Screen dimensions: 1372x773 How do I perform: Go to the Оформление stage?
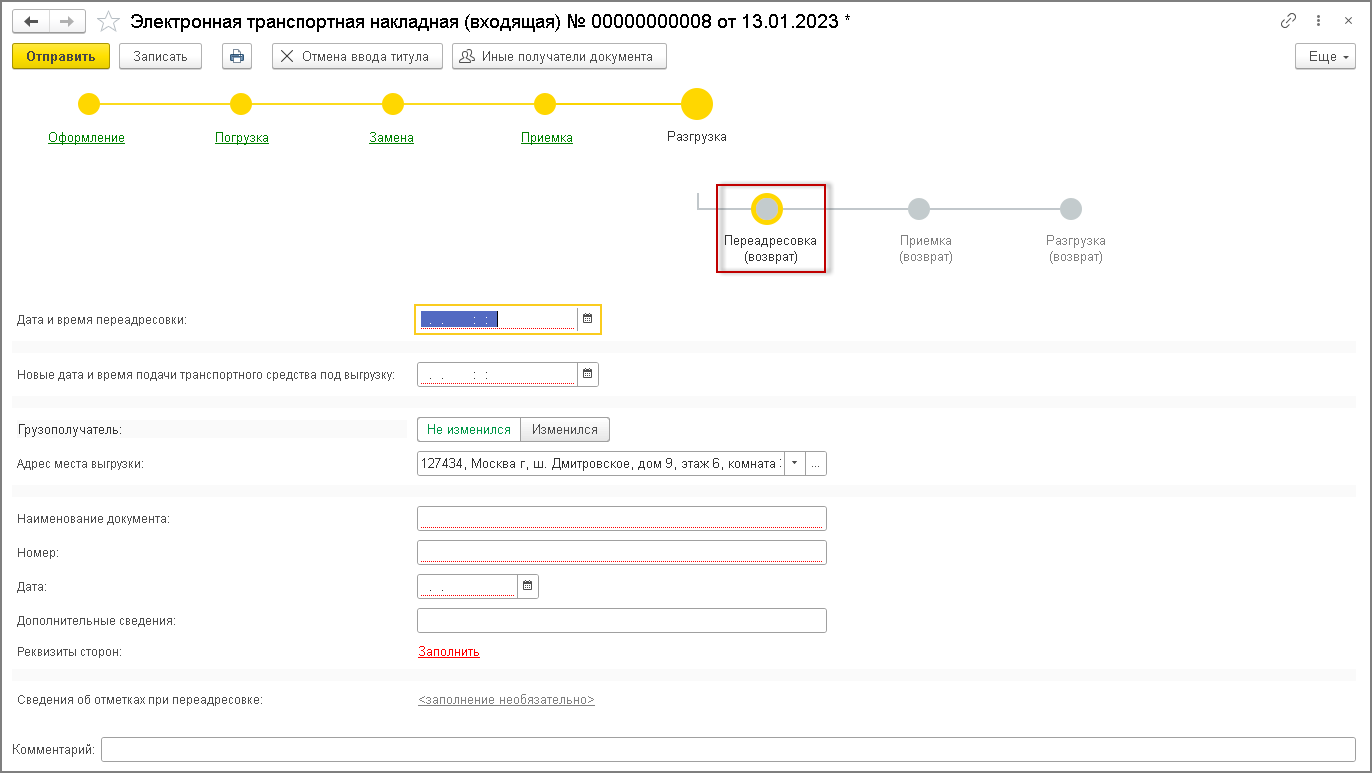tap(86, 138)
